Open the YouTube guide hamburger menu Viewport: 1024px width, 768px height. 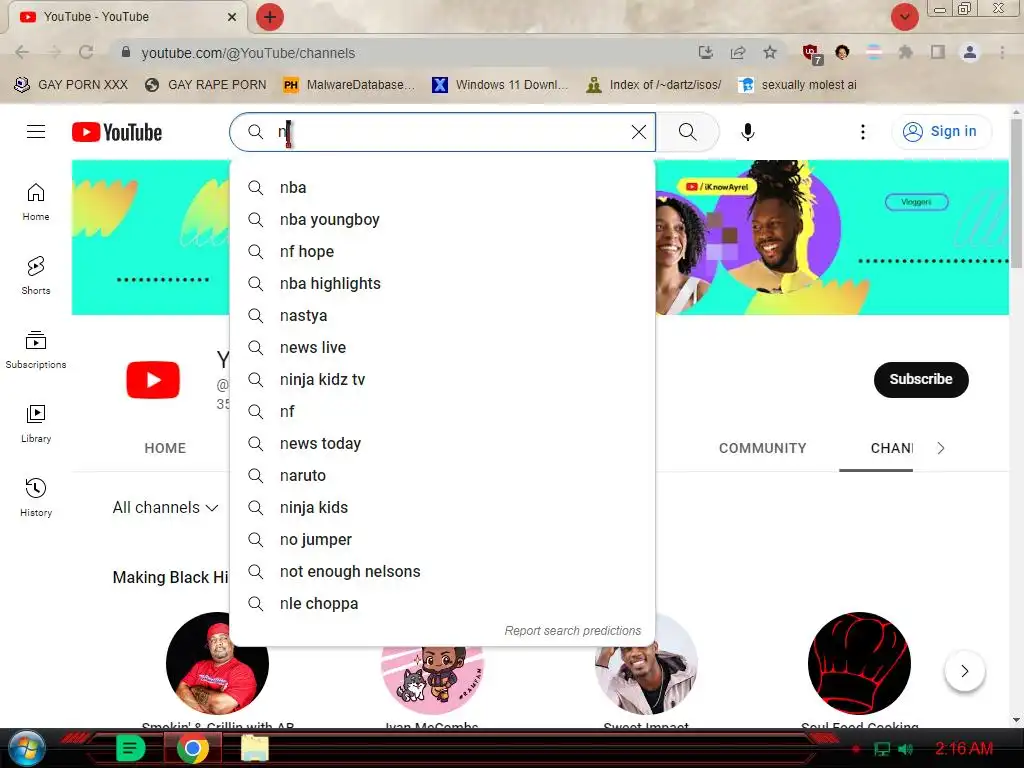[36, 132]
